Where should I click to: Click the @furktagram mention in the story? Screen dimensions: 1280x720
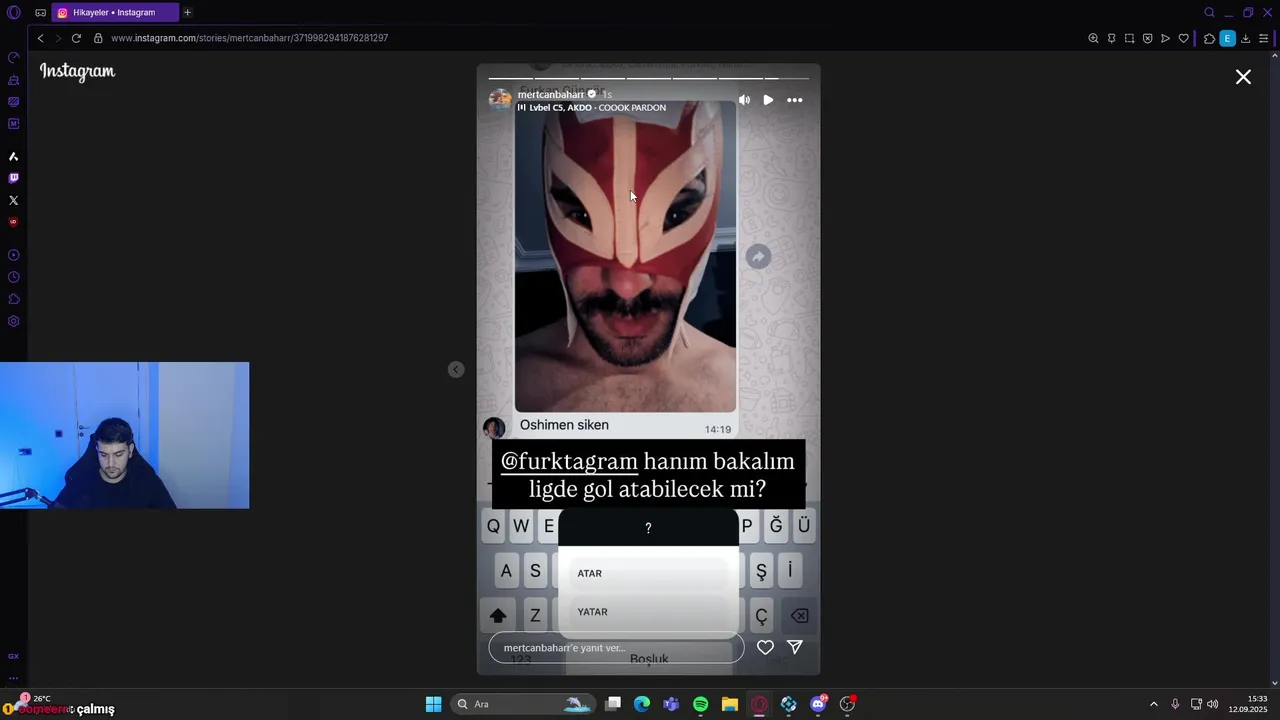(569, 461)
